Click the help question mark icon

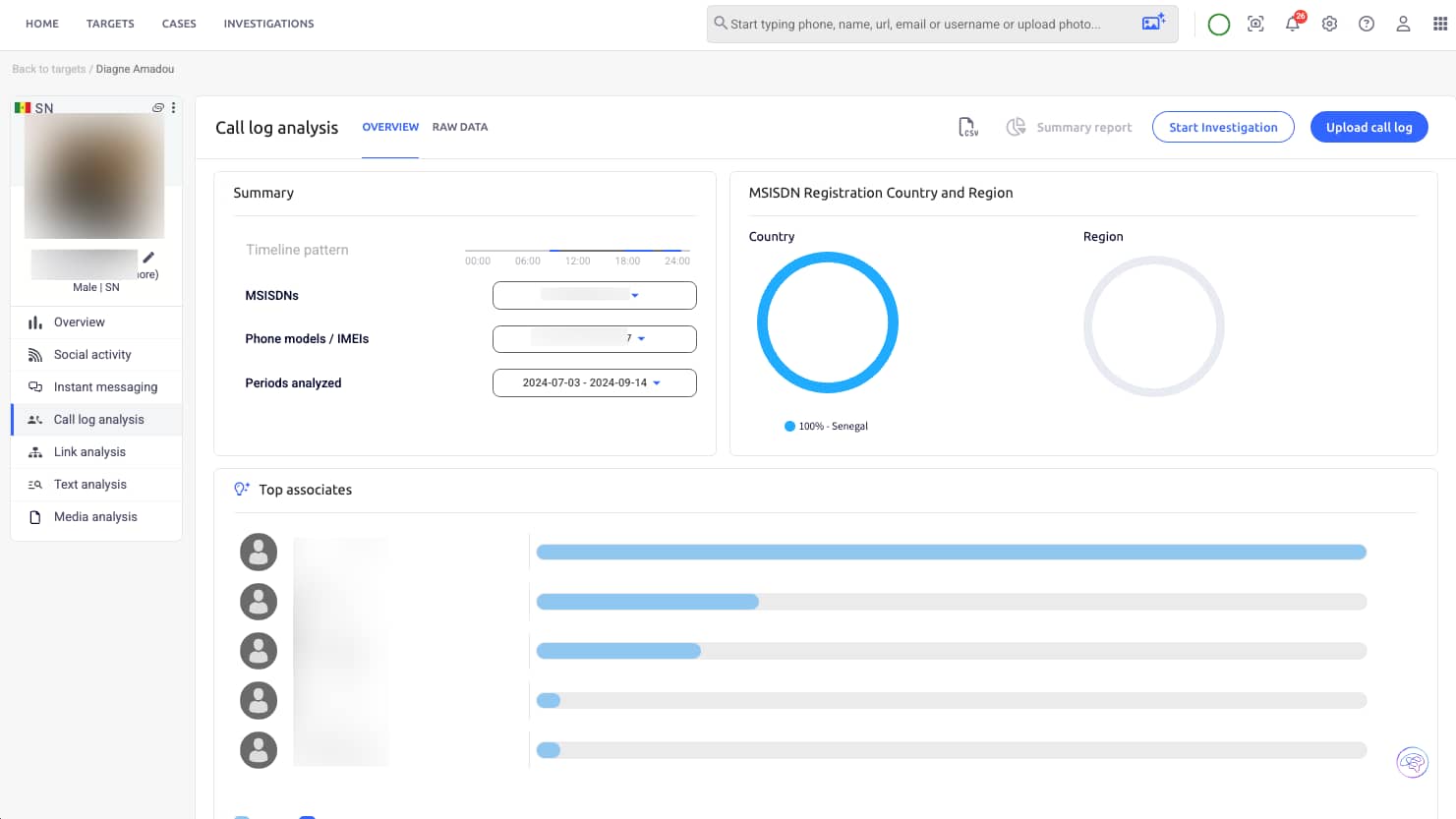[x=1367, y=25]
